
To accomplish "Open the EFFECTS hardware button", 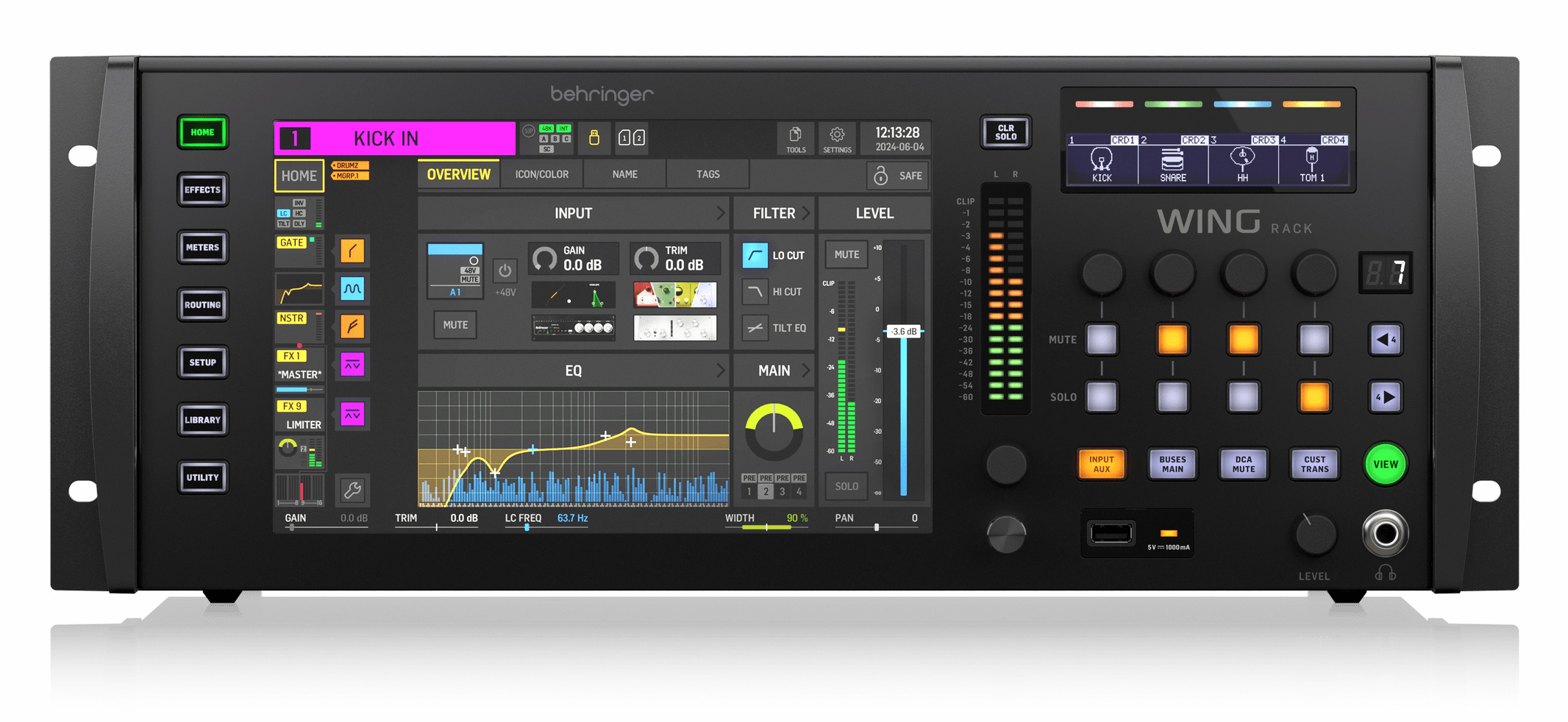I will pos(202,190).
